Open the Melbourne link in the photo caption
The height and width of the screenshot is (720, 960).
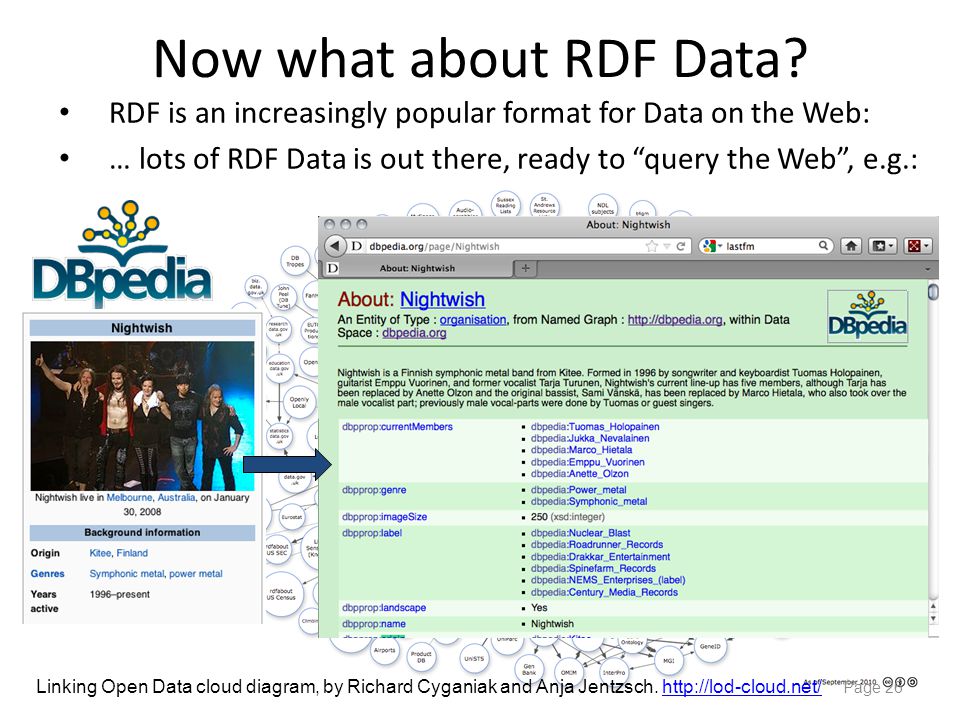129,498
